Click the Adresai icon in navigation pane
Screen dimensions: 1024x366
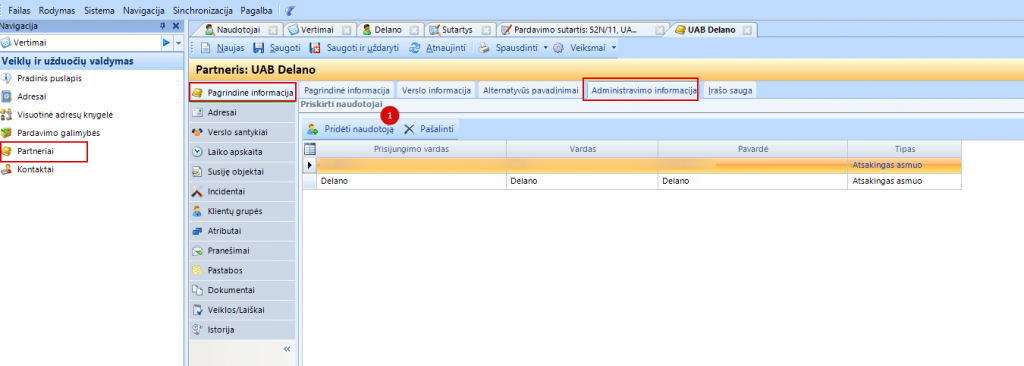(x=7, y=96)
